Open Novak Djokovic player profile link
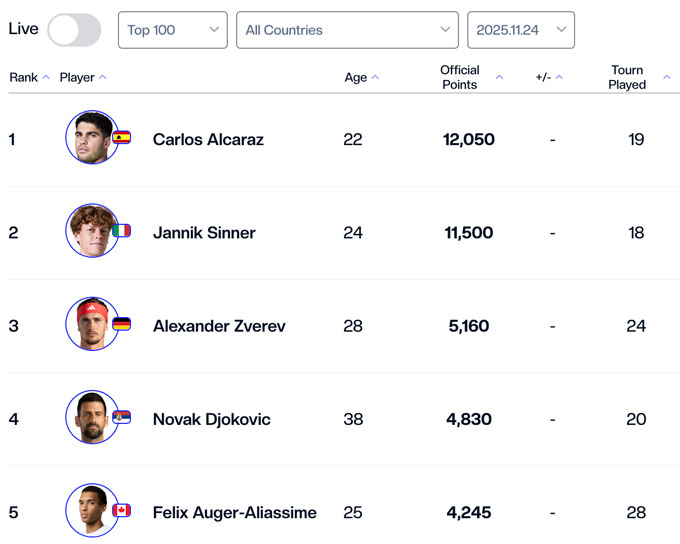The height and width of the screenshot is (544, 680). (211, 420)
